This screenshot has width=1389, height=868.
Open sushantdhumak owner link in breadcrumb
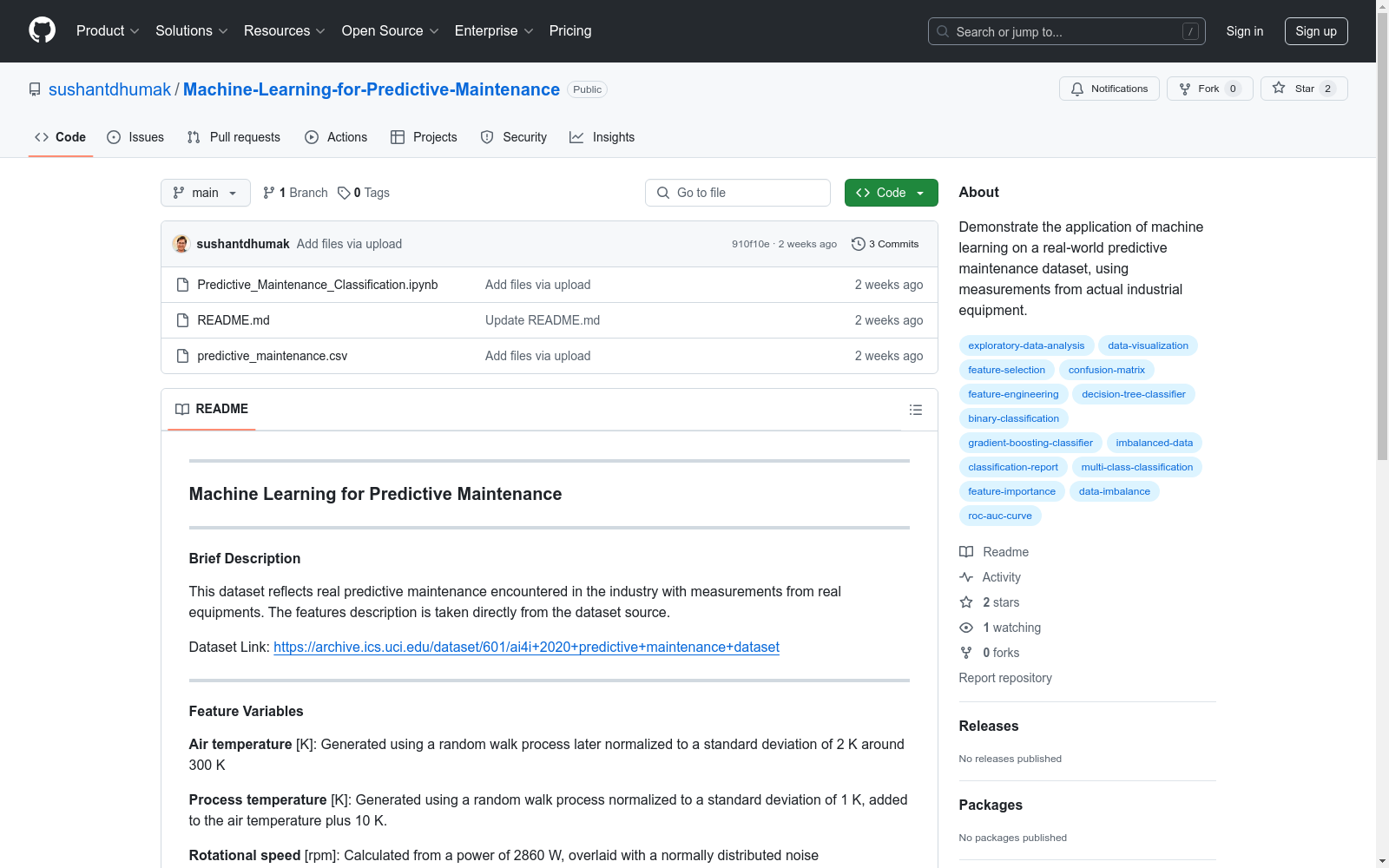pos(110,89)
